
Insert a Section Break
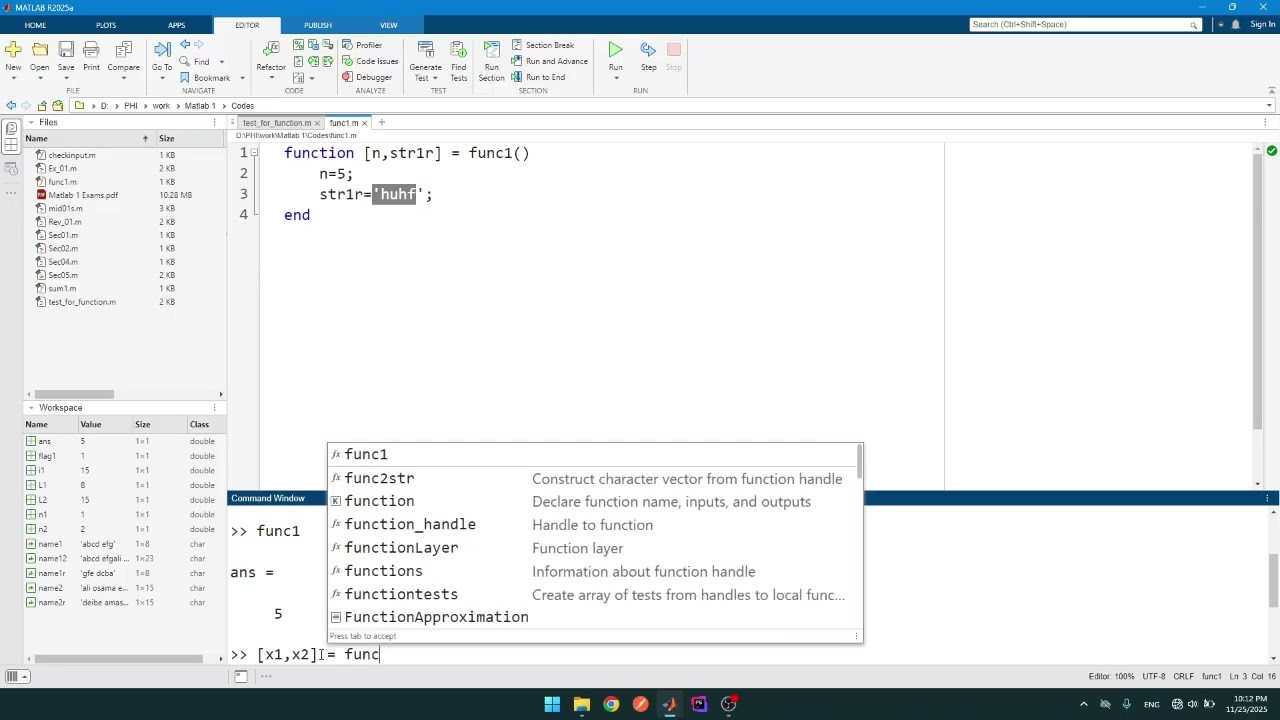point(543,45)
